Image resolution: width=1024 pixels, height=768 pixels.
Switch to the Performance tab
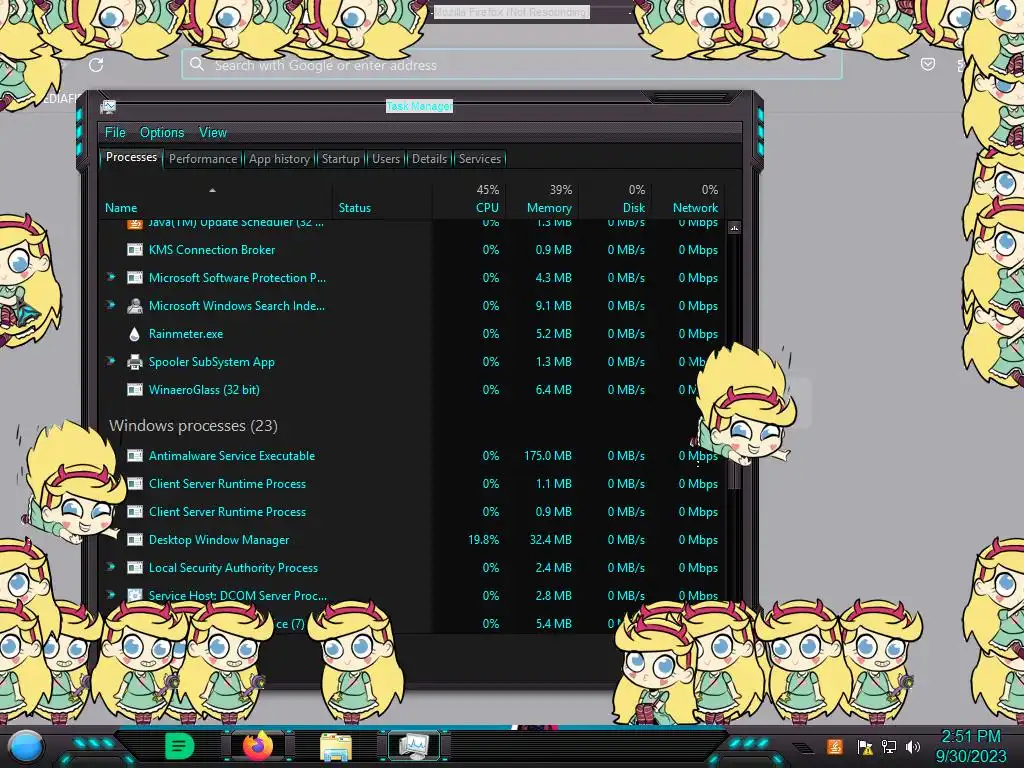(203, 159)
